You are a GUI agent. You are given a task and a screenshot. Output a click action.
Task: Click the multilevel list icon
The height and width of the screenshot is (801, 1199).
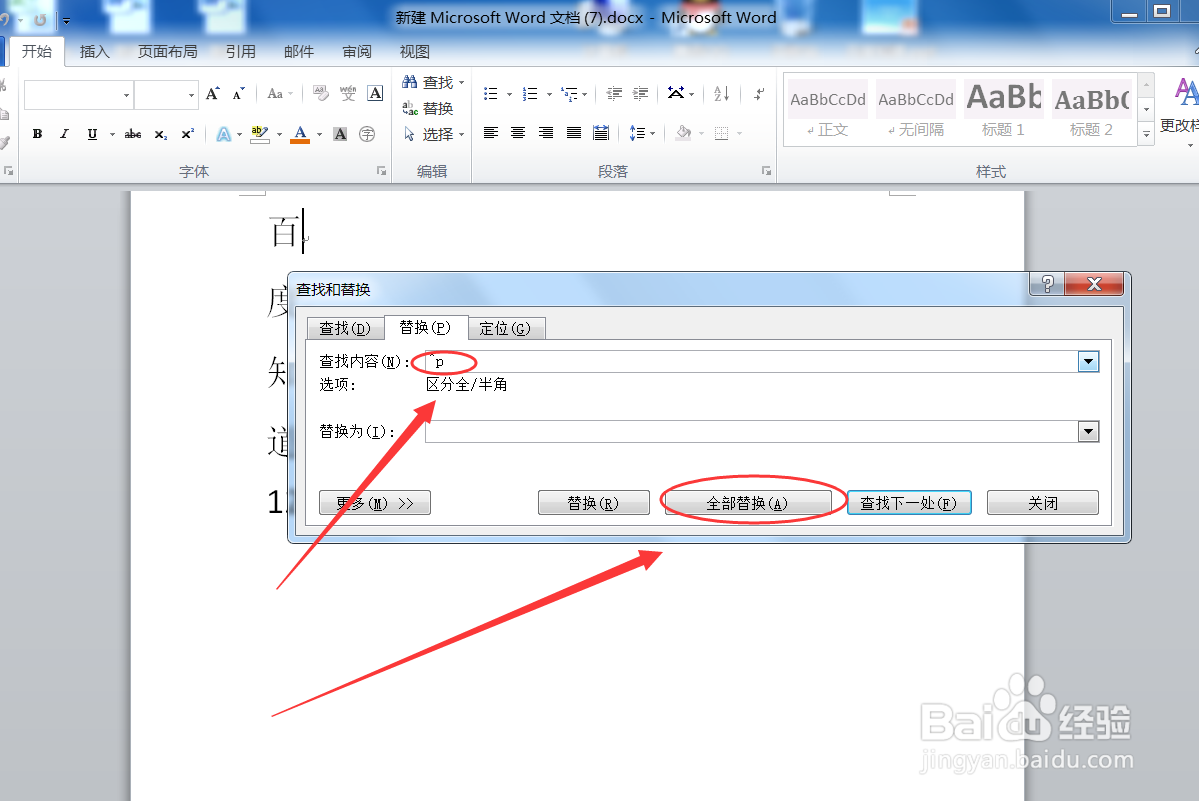point(570,93)
